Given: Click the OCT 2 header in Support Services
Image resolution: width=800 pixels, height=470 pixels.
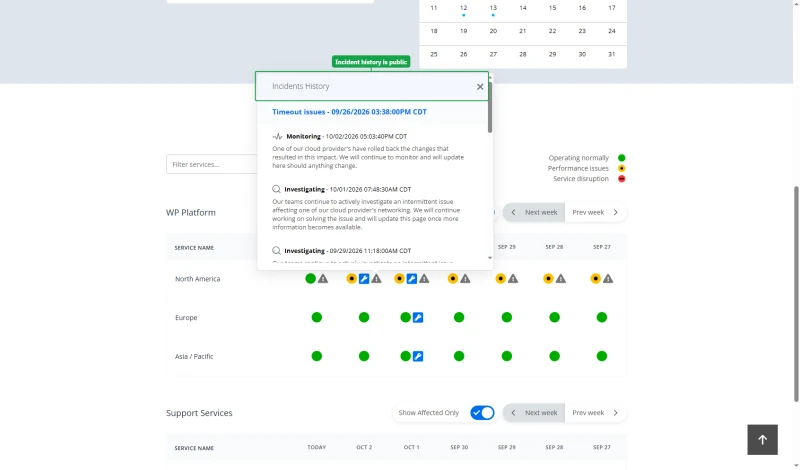Looking at the screenshot, I should pos(364,447).
